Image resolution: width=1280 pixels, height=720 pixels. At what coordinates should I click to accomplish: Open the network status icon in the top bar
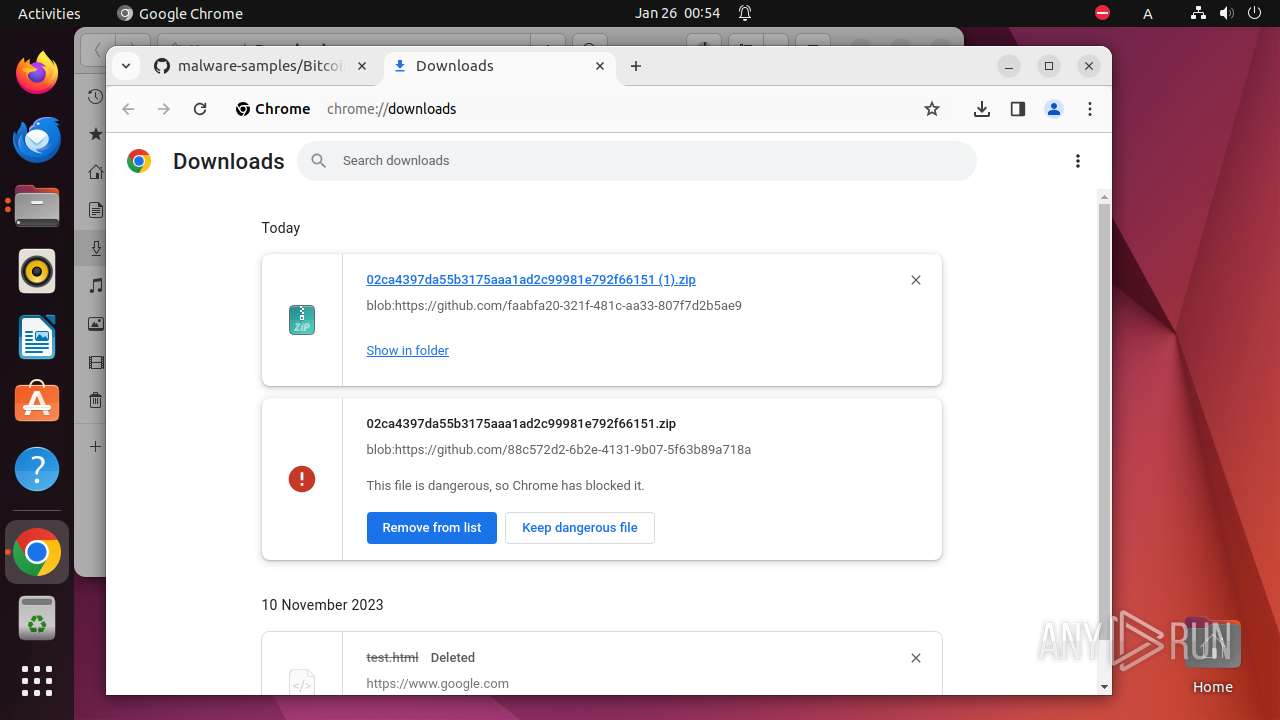1199,13
